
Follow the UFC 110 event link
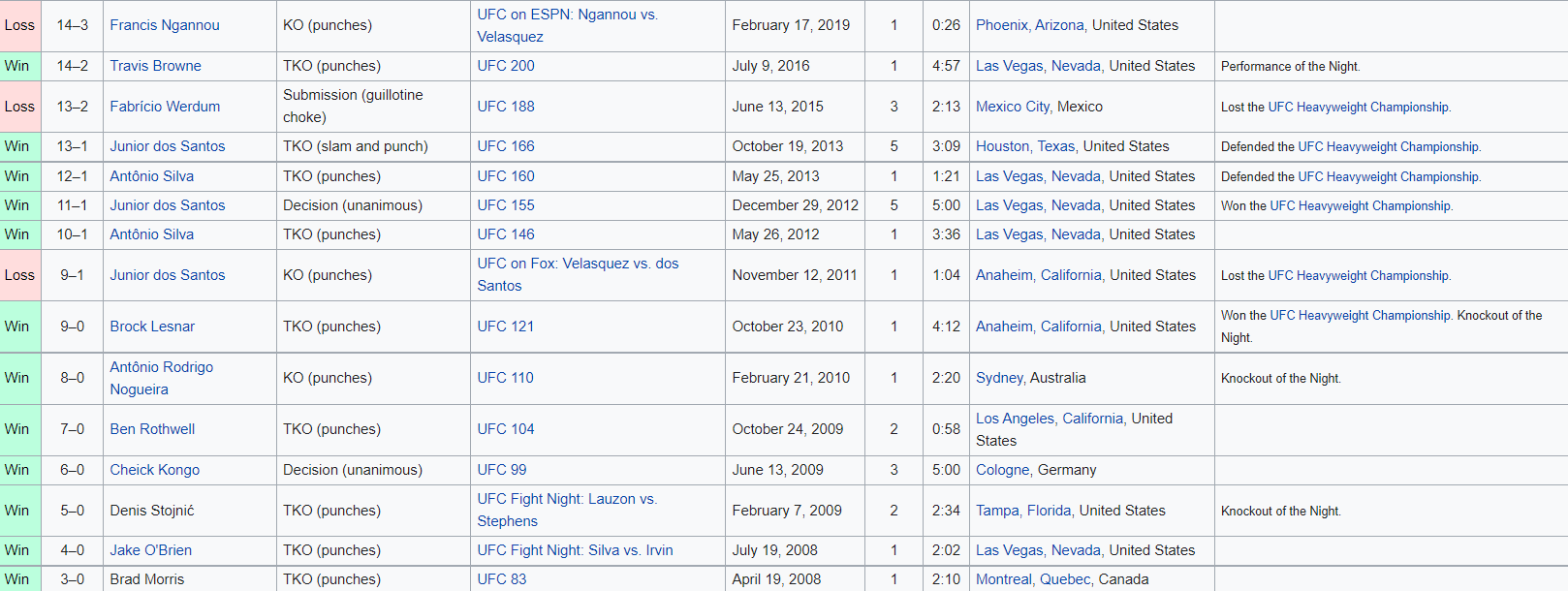pos(506,378)
